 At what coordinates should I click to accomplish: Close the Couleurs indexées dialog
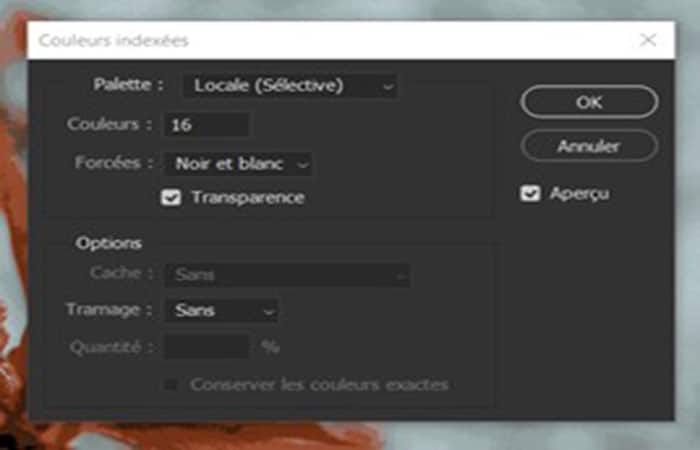pyautogui.click(x=648, y=40)
